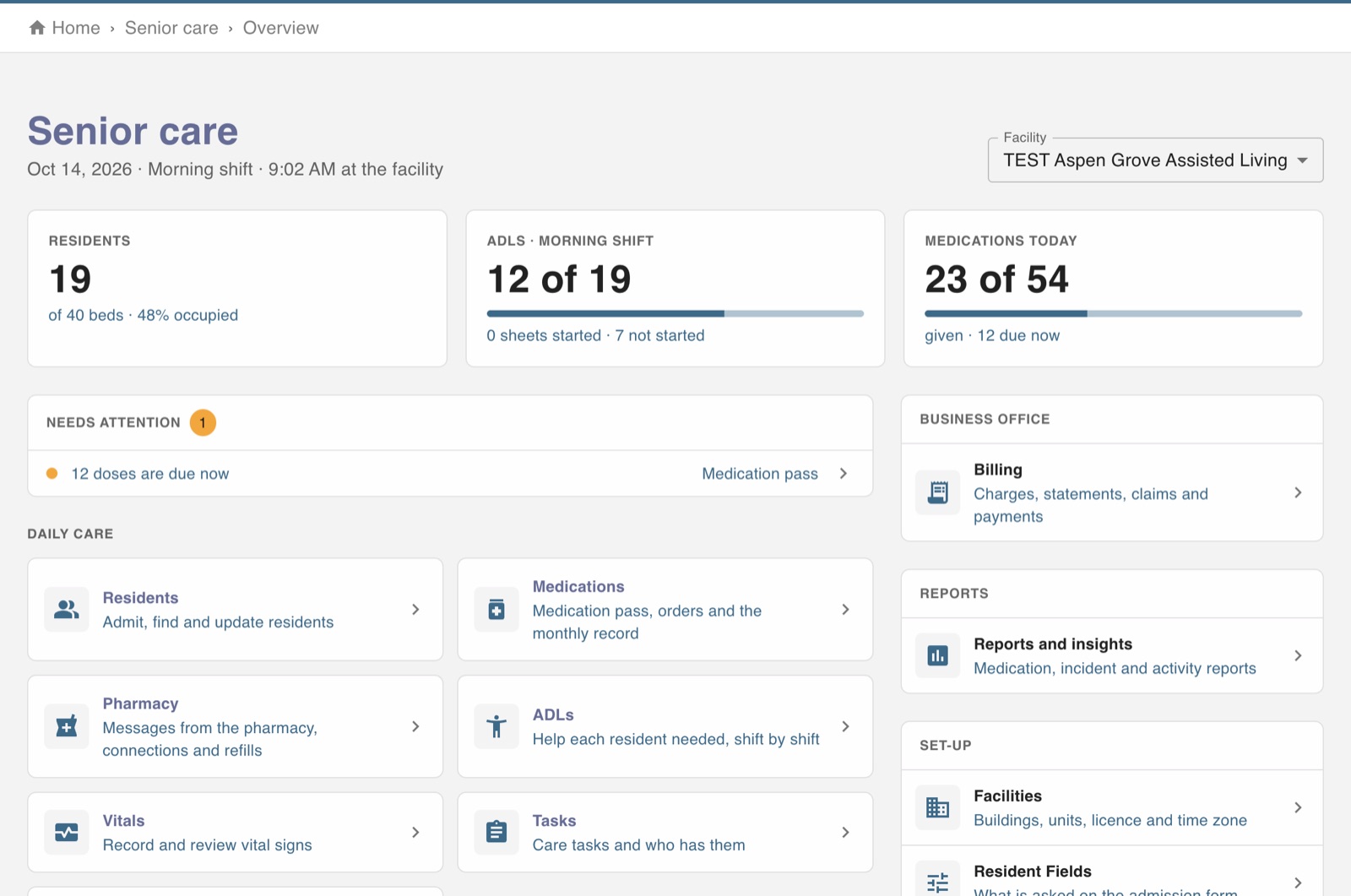1351x896 pixels.
Task: Open the Facilities building icon
Action: [x=937, y=807]
